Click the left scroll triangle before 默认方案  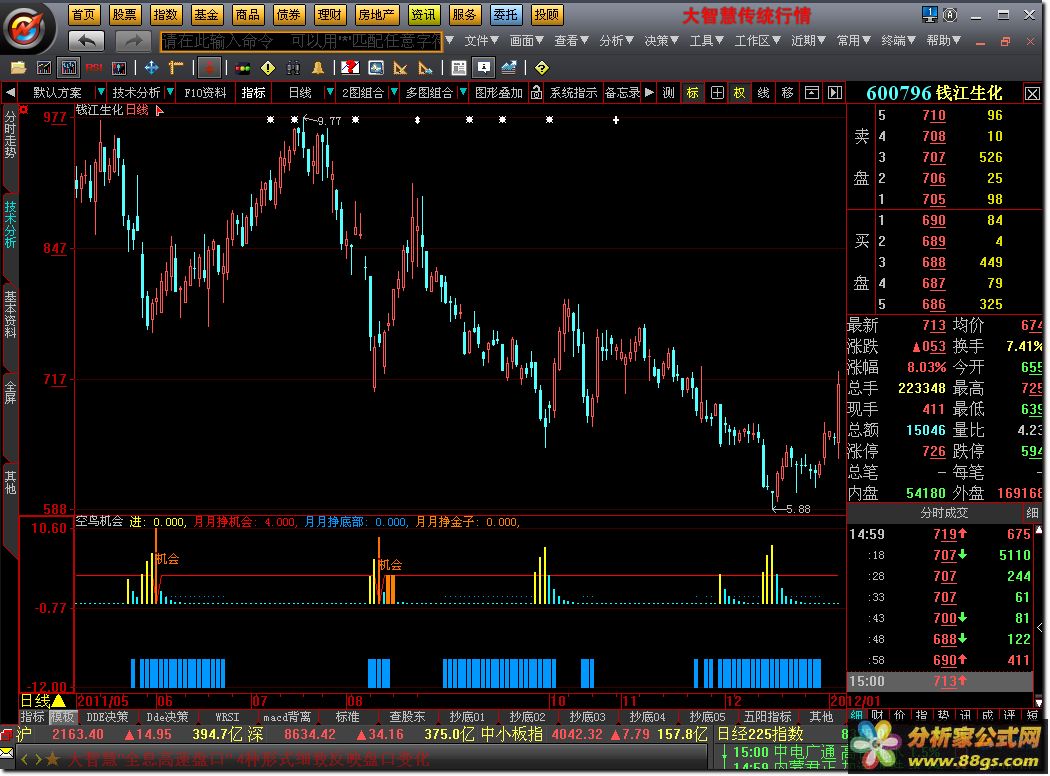pyautogui.click(x=10, y=92)
